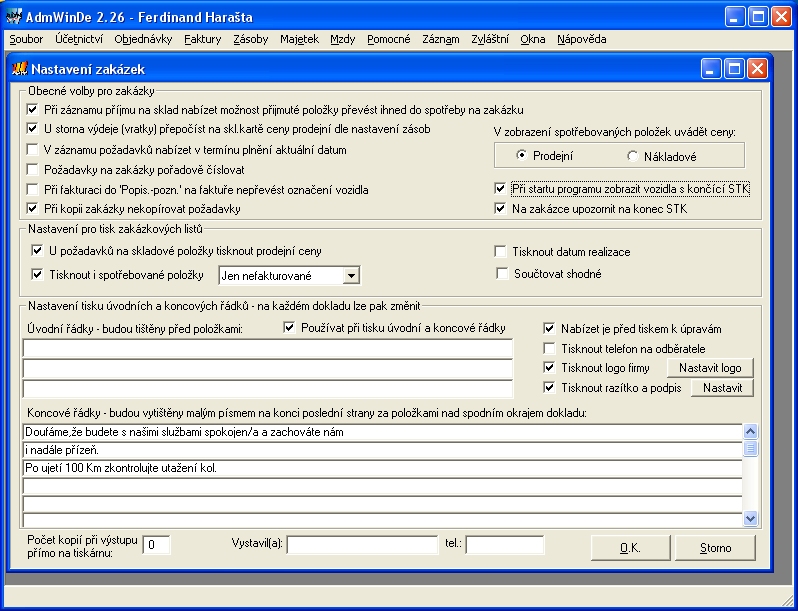Enable 'Požadavky na zakázky pořadově číslovat'
The width and height of the screenshot is (798, 611).
tap(33, 169)
